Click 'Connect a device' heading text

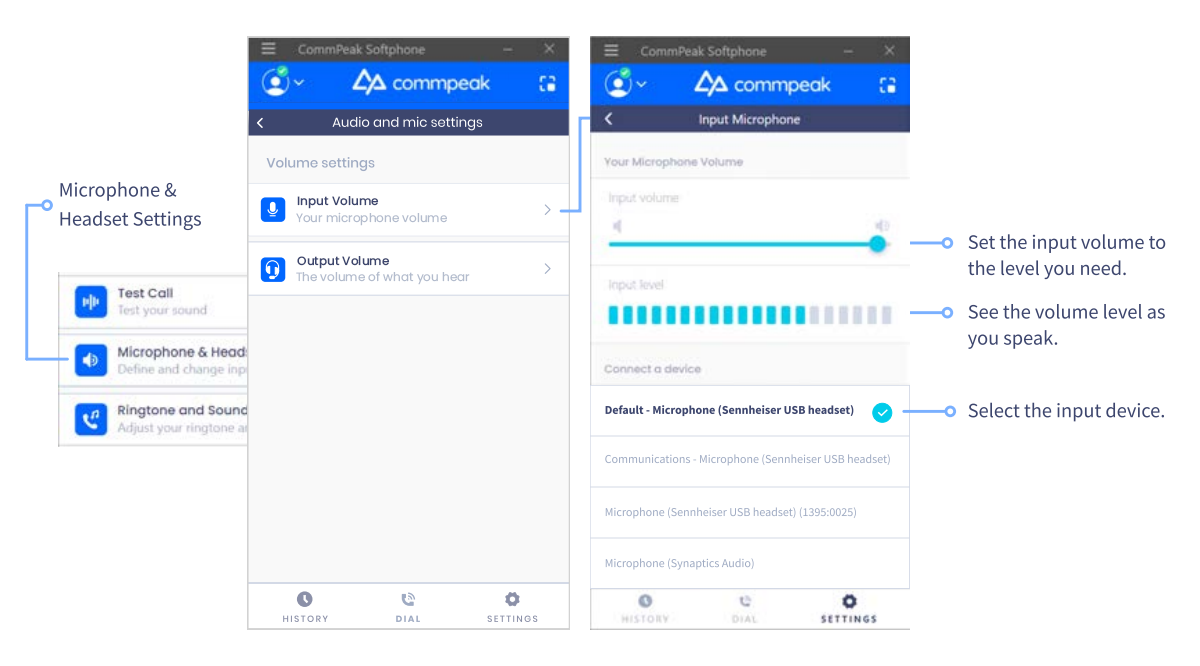pos(652,369)
